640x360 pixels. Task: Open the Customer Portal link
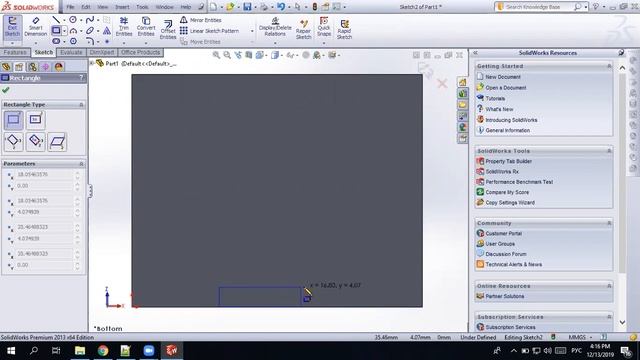coord(504,233)
